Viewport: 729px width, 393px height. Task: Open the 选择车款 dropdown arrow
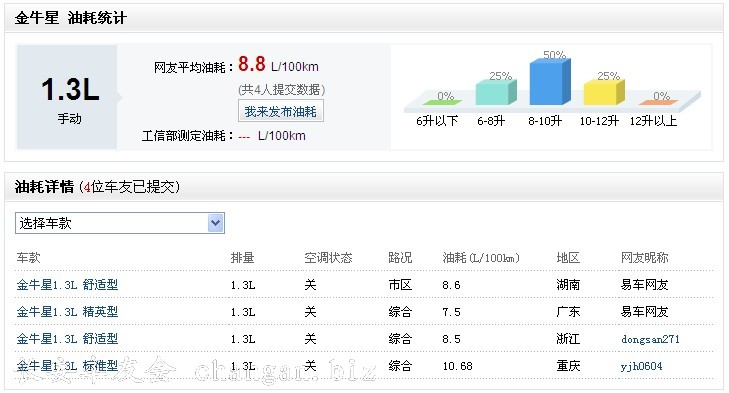pos(216,223)
